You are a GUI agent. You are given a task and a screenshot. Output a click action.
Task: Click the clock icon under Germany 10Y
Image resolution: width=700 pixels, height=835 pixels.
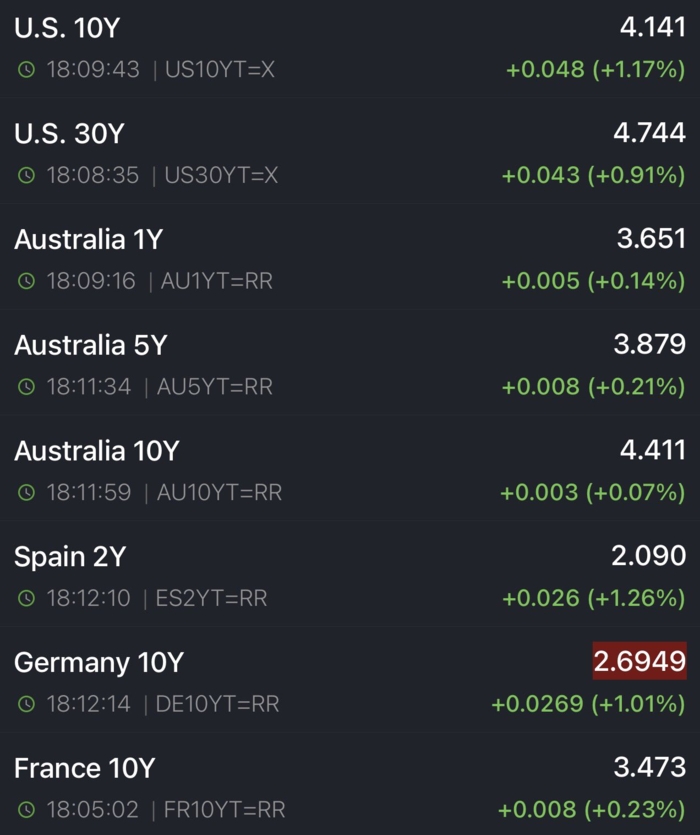pos(26,705)
